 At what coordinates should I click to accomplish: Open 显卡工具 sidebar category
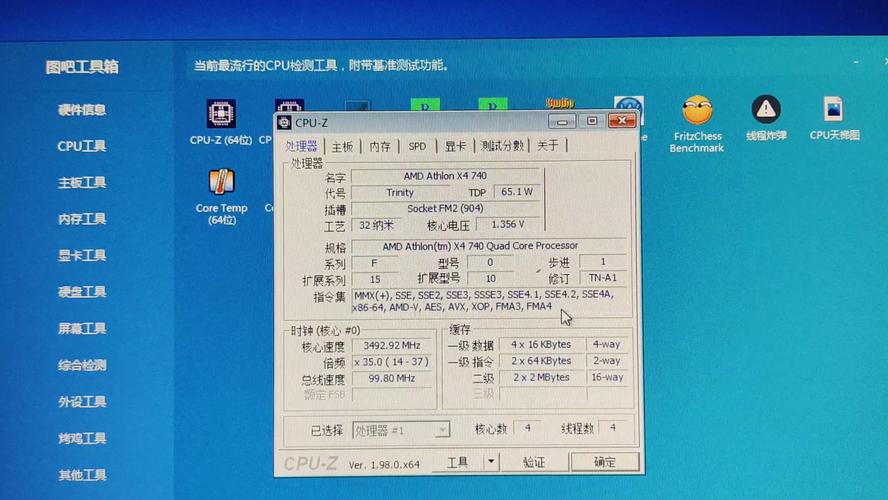tap(82, 255)
